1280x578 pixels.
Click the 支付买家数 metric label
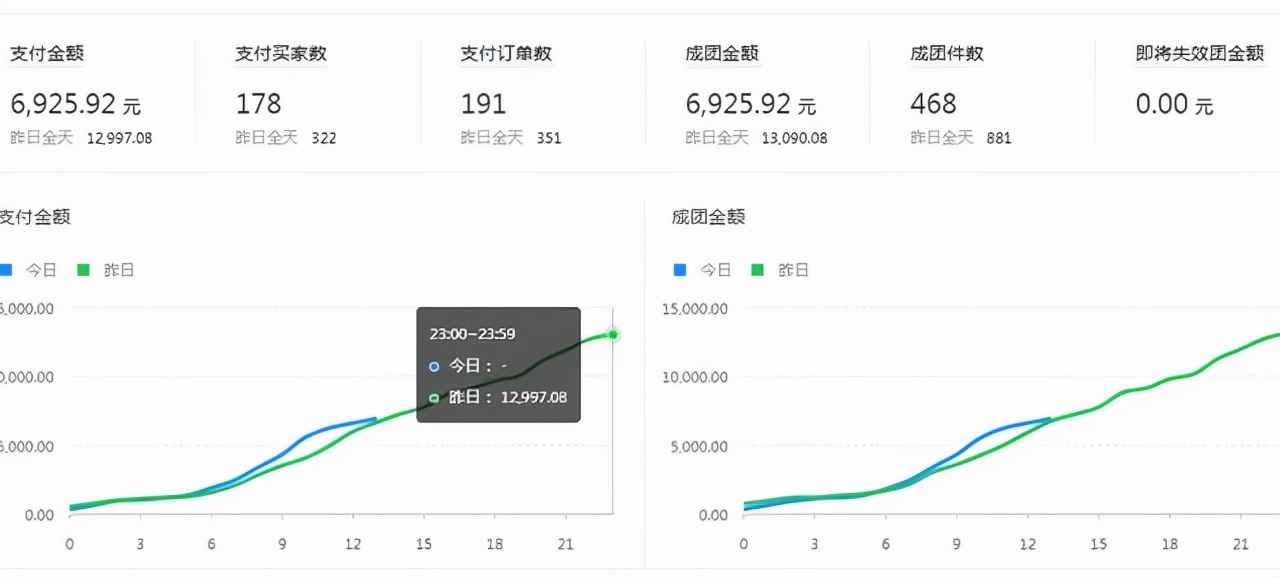pos(281,54)
